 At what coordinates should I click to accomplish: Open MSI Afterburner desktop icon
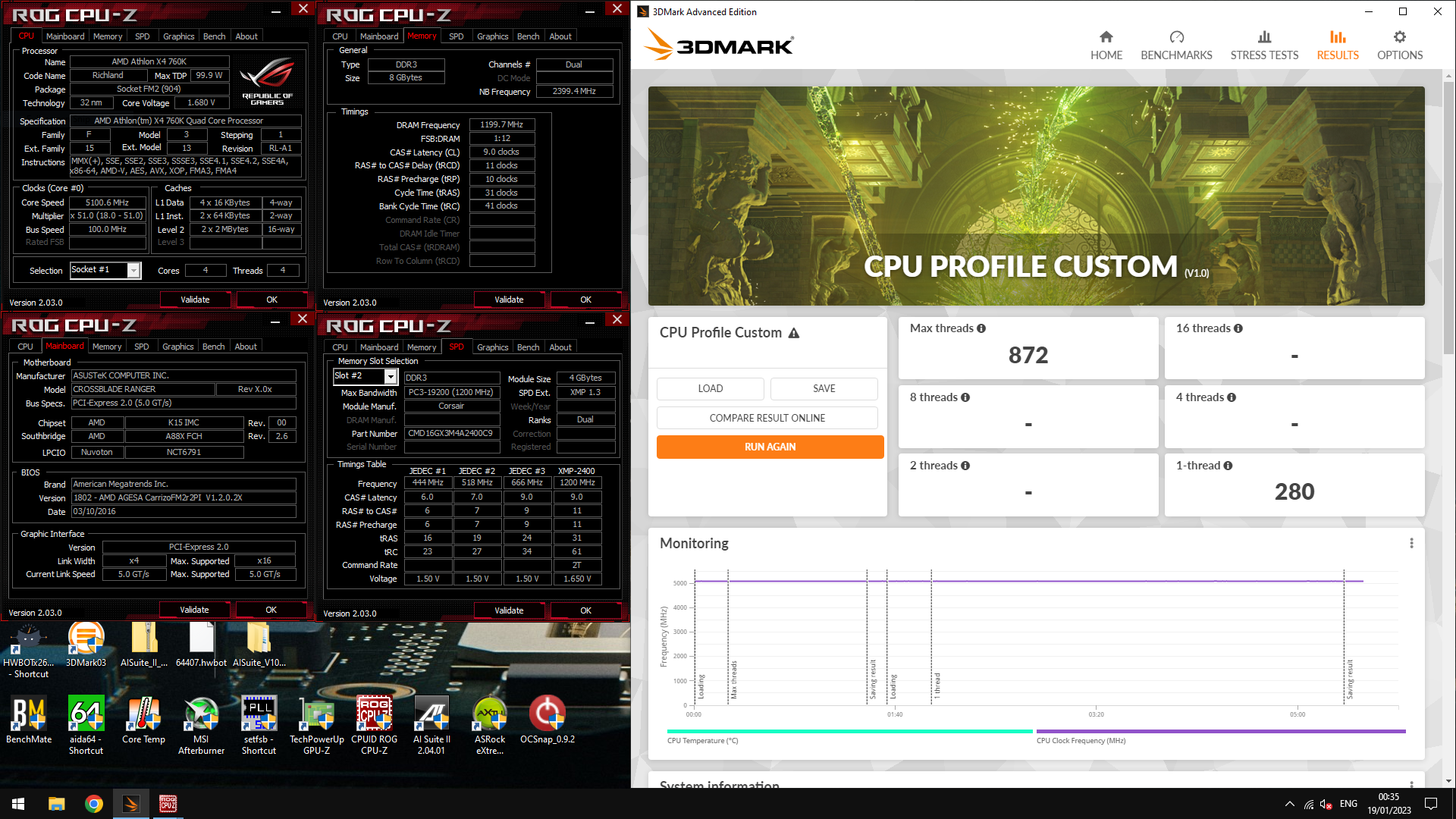[x=201, y=724]
